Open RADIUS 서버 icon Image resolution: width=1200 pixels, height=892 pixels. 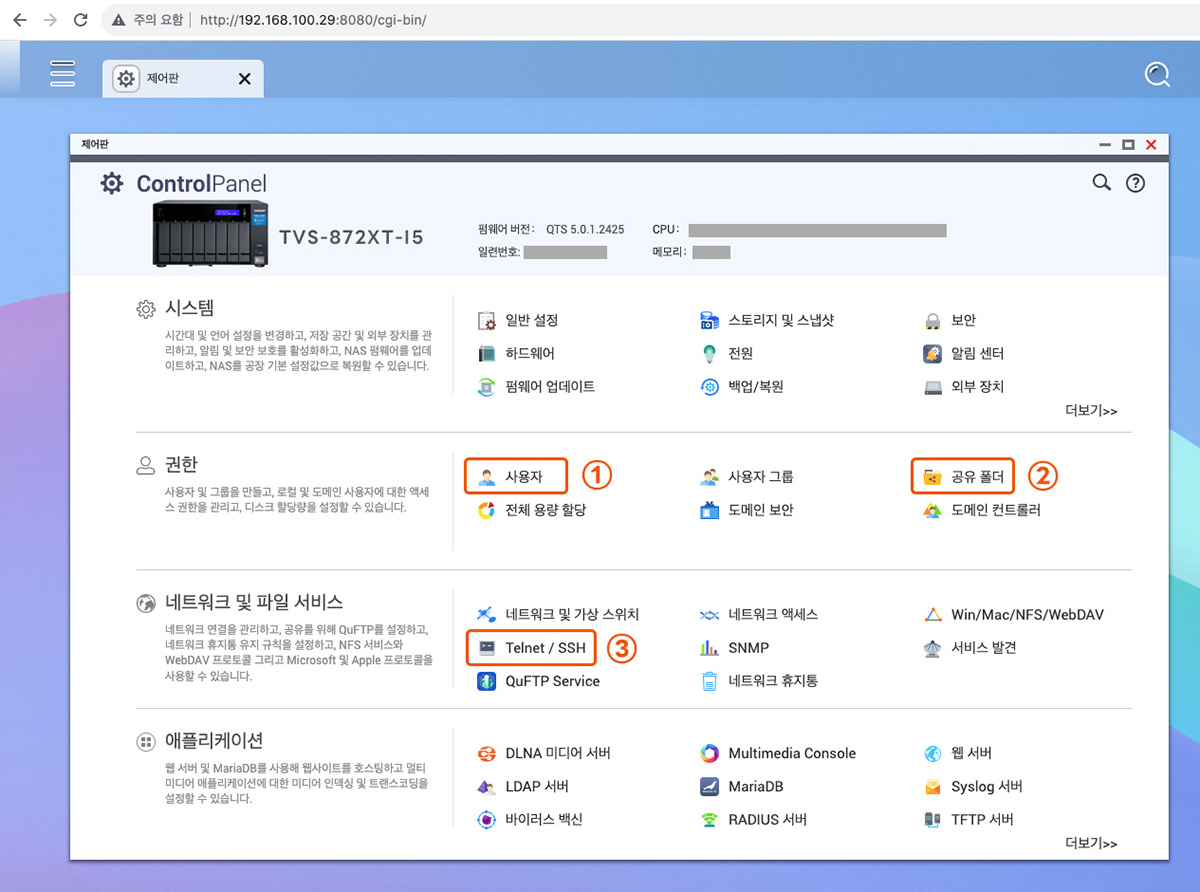710,820
